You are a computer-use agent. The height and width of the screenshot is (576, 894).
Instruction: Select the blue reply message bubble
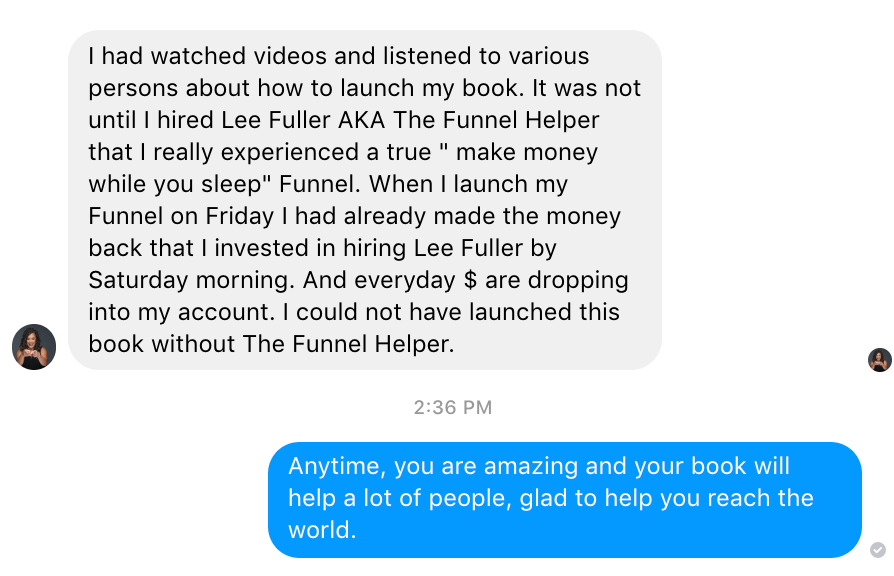point(565,500)
